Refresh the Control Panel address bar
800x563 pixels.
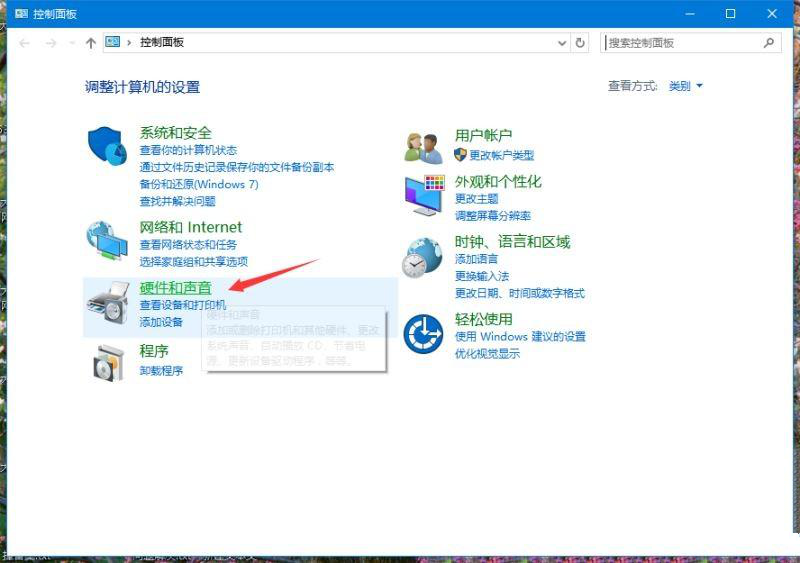pyautogui.click(x=580, y=43)
